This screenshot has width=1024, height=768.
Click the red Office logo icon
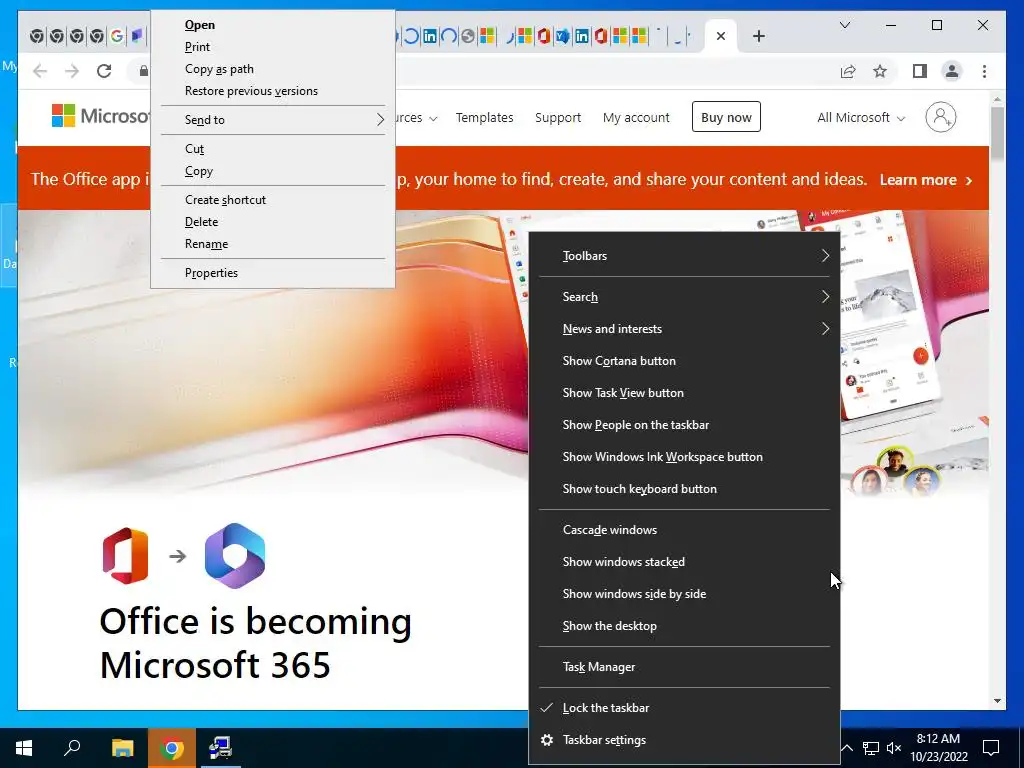tap(125, 556)
